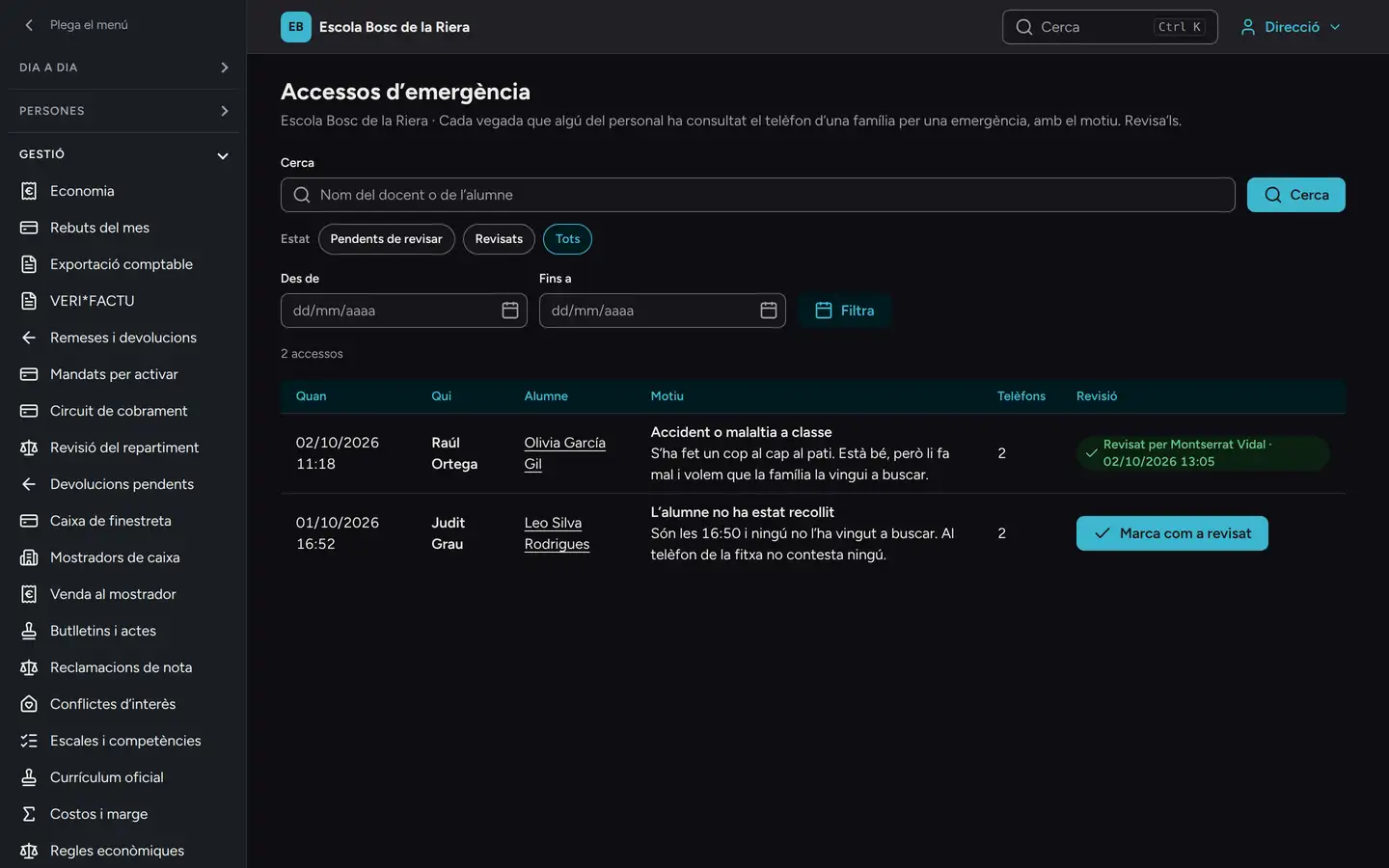Focus the top Cerca Ctrl K box

(1110, 27)
